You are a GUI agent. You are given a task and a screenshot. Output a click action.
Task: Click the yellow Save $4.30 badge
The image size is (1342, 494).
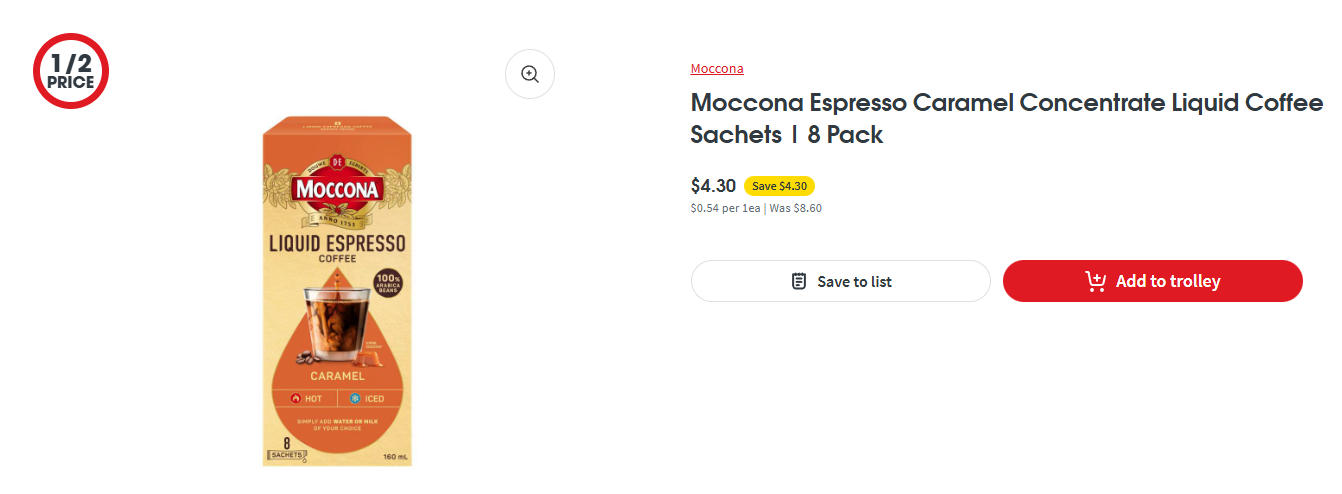click(x=779, y=186)
